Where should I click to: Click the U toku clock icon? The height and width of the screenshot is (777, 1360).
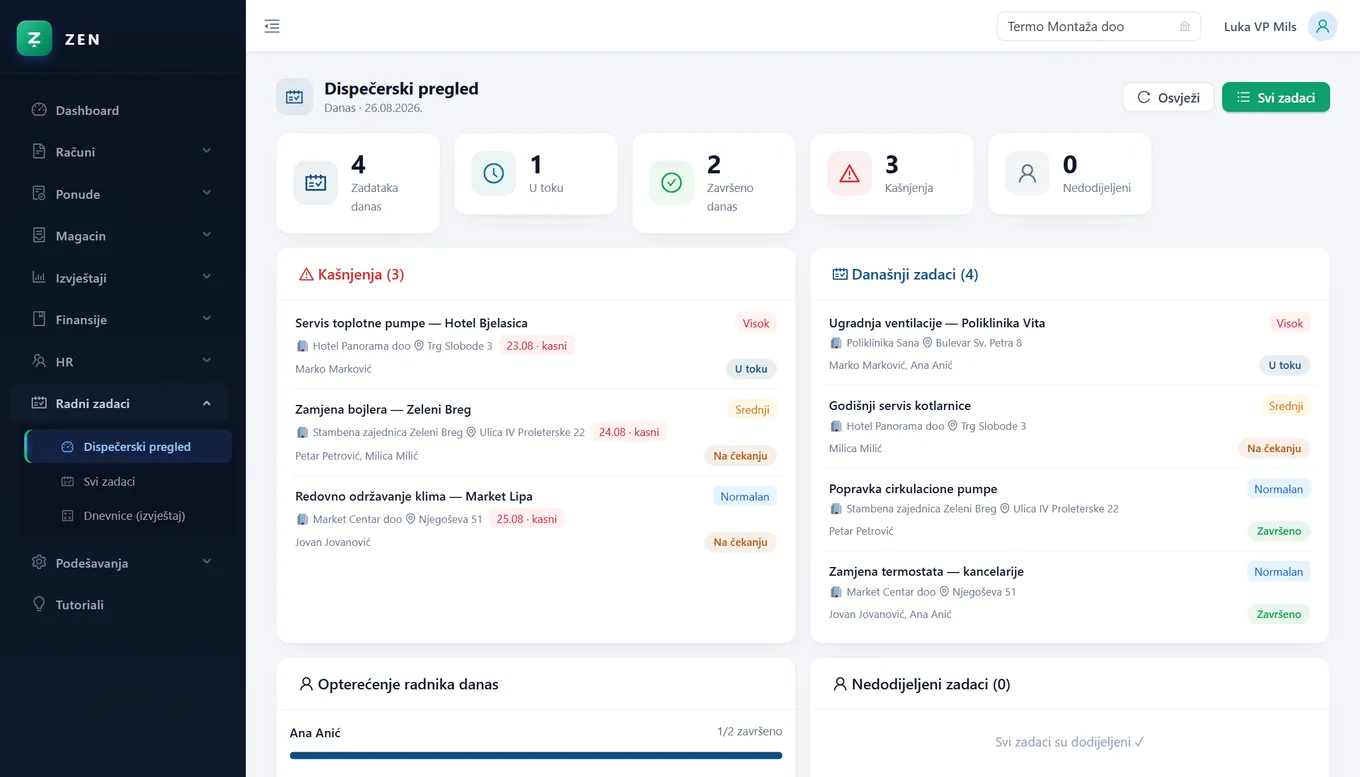[493, 174]
